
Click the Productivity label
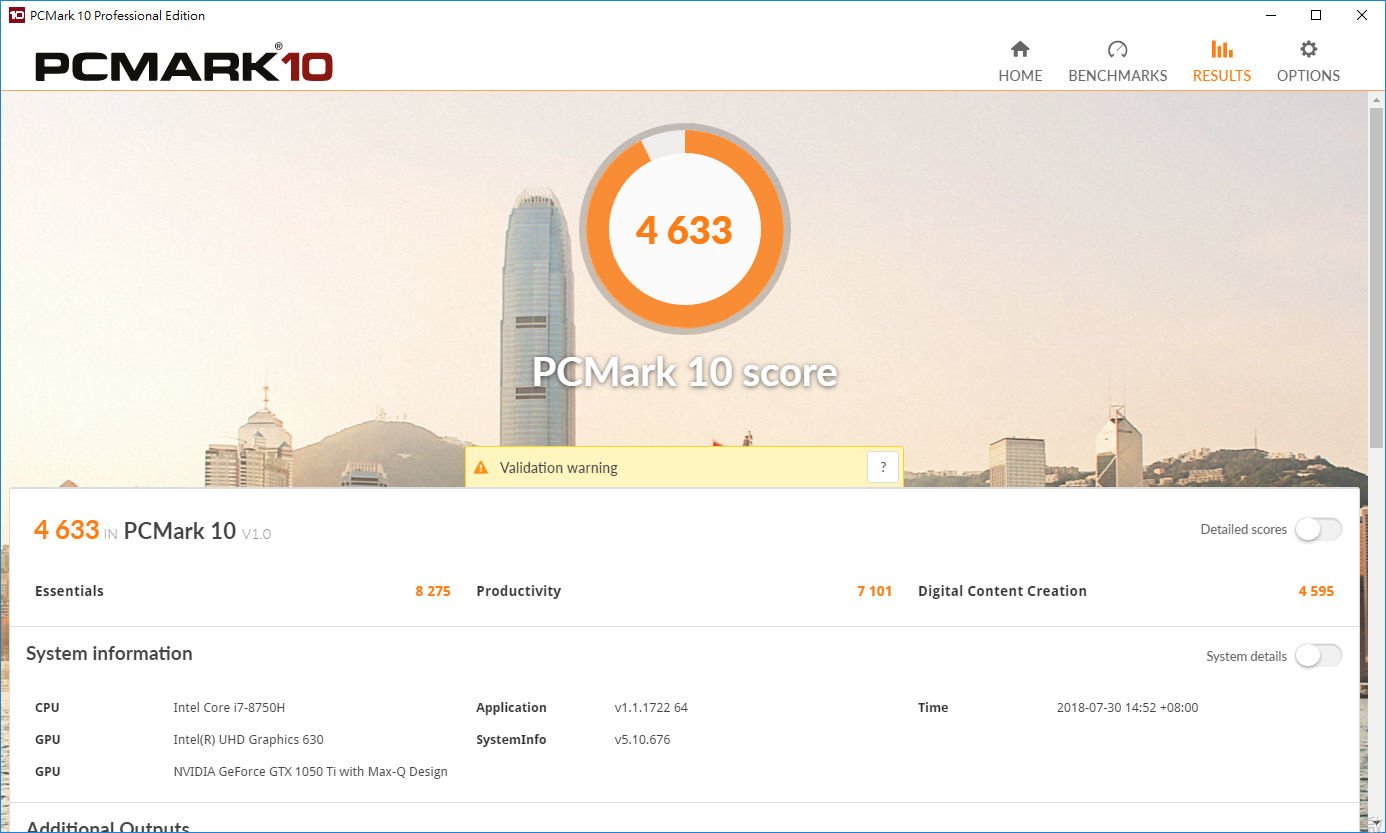coord(518,591)
